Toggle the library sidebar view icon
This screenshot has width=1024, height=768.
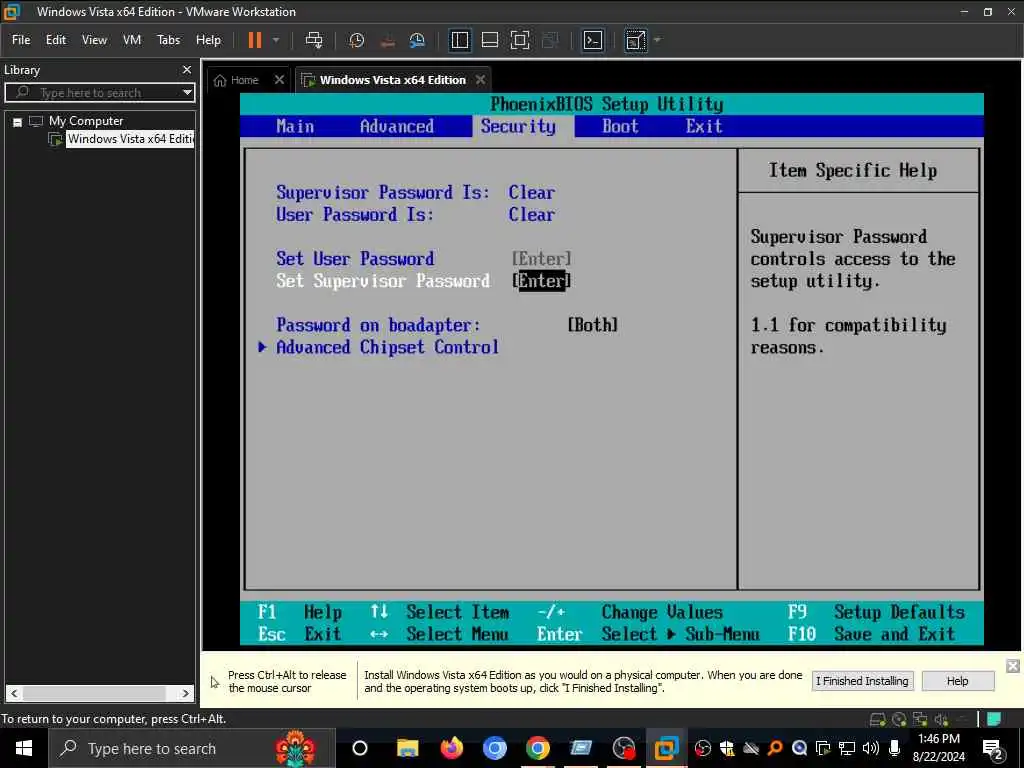coord(460,40)
